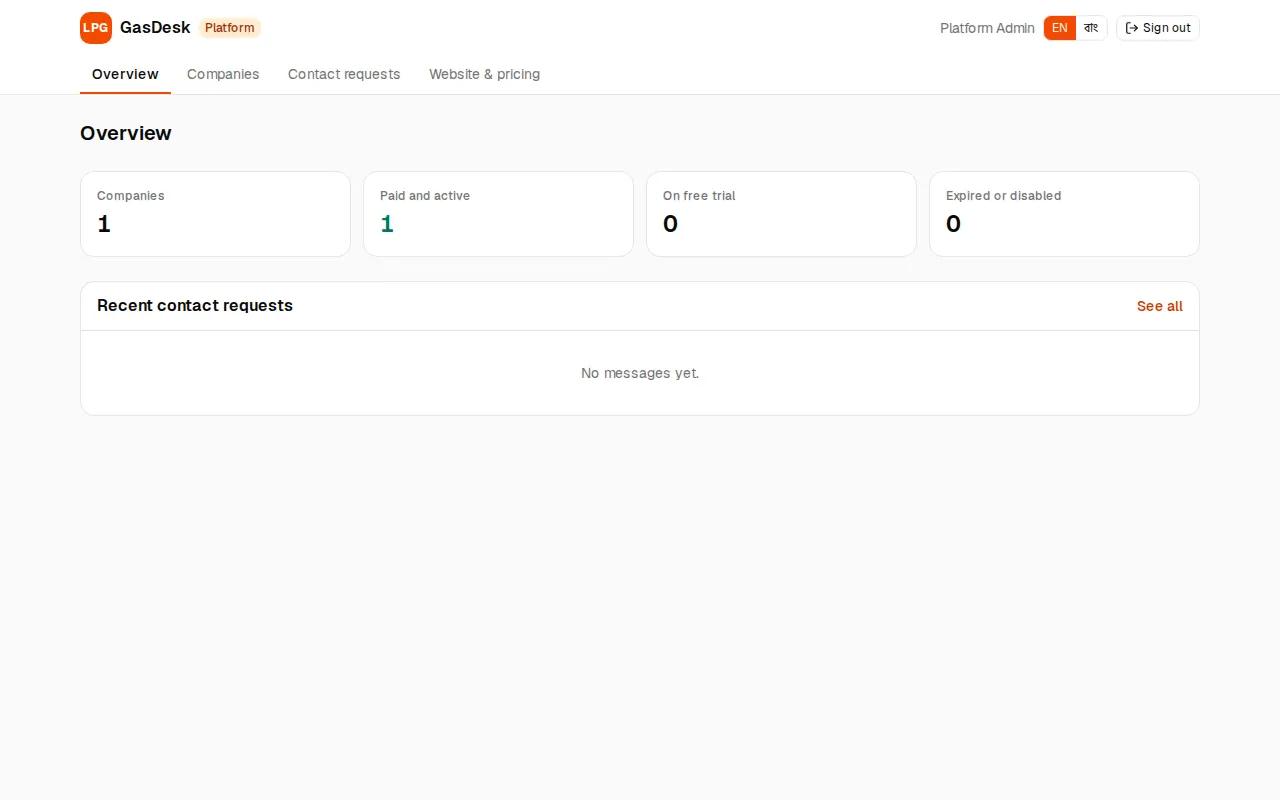The image size is (1280, 800).
Task: Click the Companies count card
Action: pyautogui.click(x=215, y=214)
